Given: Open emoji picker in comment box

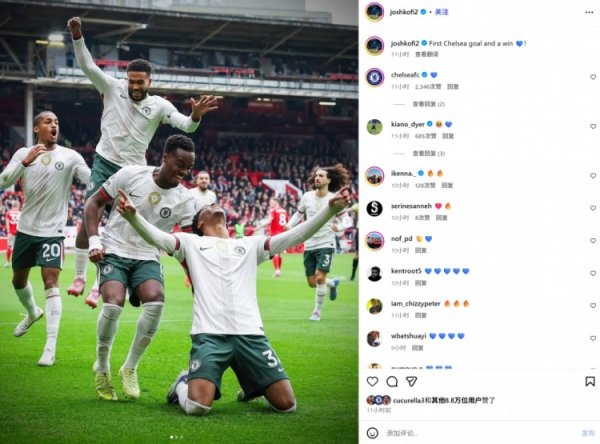Looking at the screenshot, I should pyautogui.click(x=372, y=433).
